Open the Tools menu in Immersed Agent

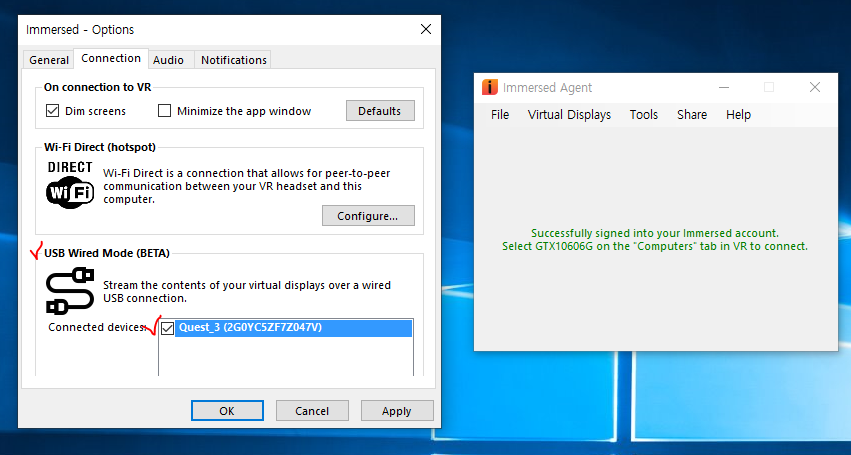tap(644, 115)
